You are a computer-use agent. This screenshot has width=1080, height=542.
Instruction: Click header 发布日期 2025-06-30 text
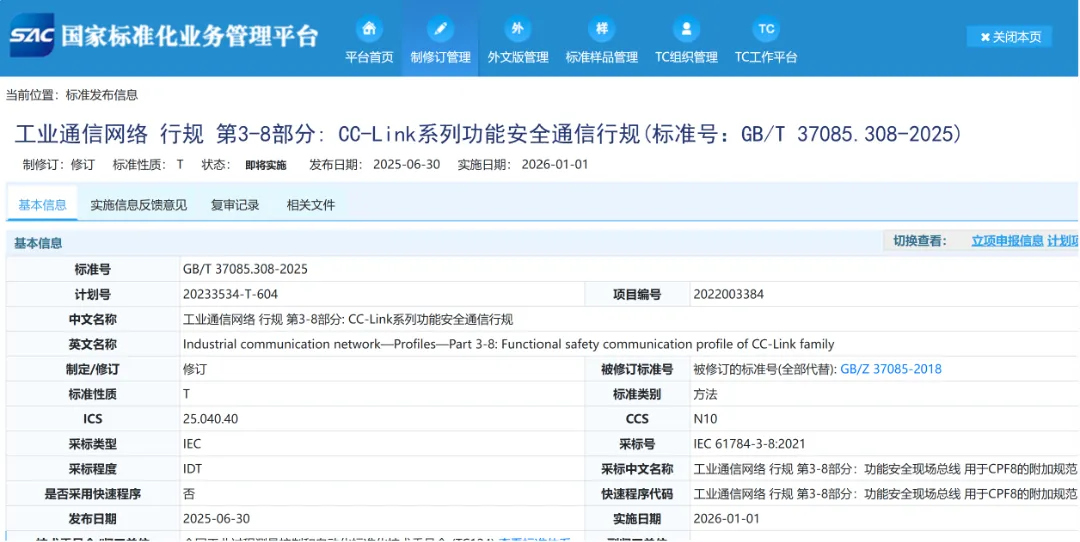click(375, 165)
